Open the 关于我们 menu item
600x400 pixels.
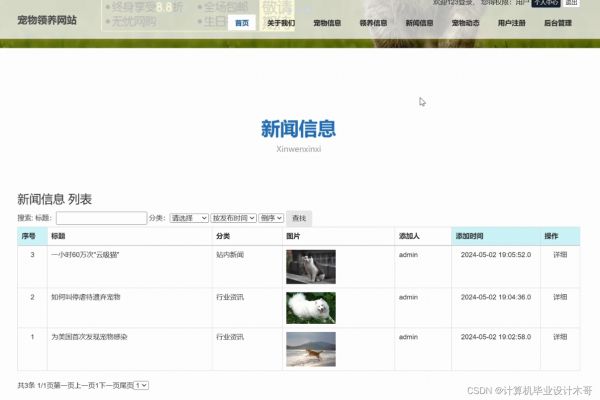tap(281, 22)
